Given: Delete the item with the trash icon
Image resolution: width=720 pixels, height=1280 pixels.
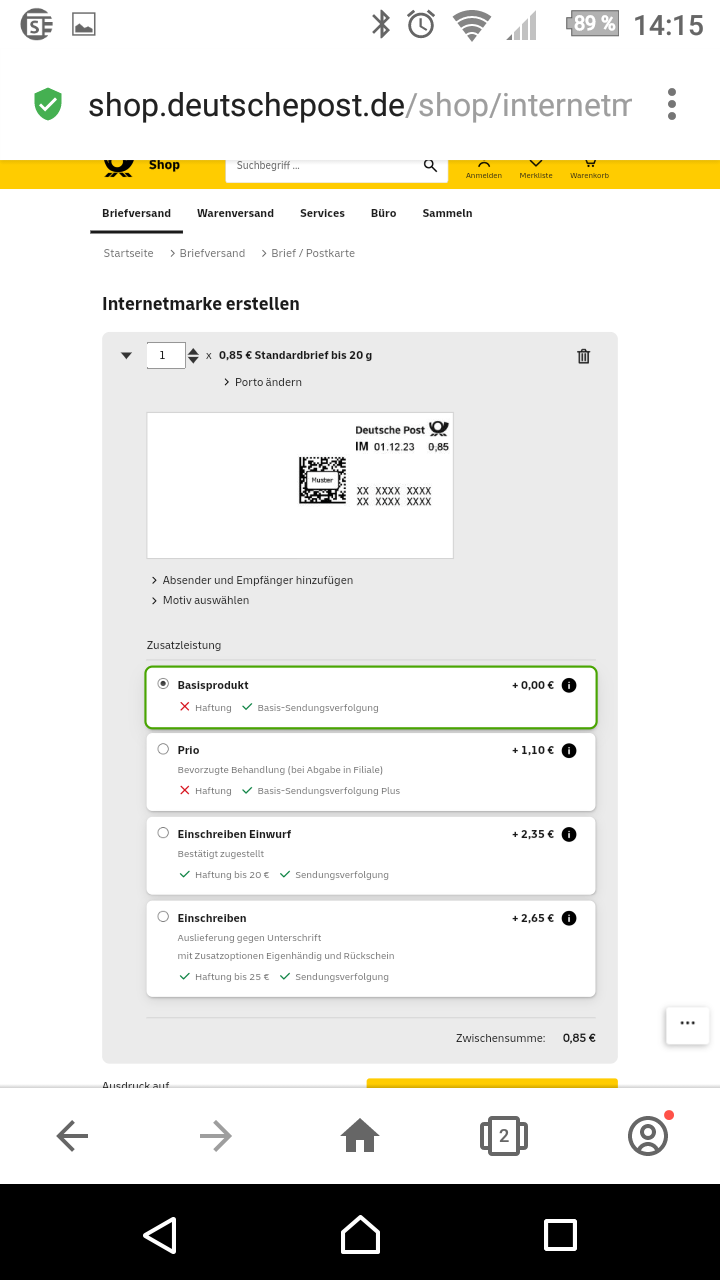Looking at the screenshot, I should (x=584, y=356).
